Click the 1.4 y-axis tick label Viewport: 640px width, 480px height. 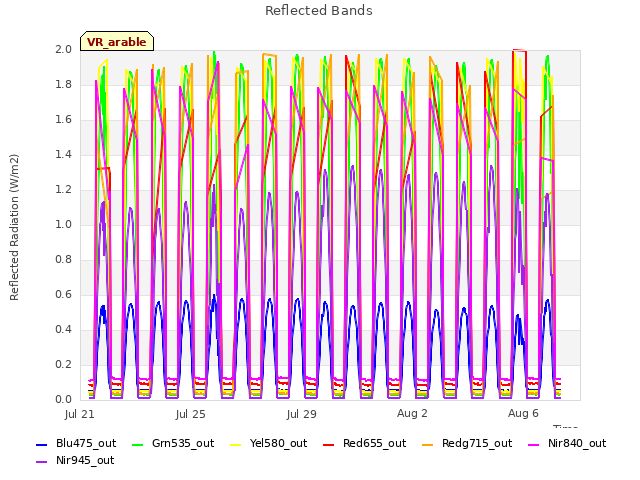63,154
